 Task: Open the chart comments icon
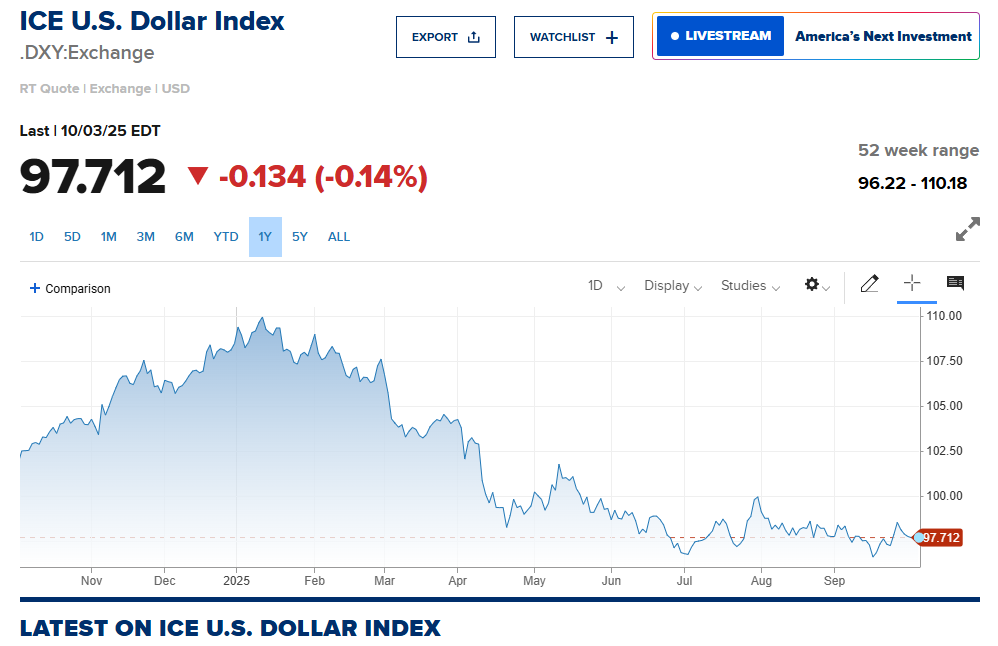tap(955, 284)
